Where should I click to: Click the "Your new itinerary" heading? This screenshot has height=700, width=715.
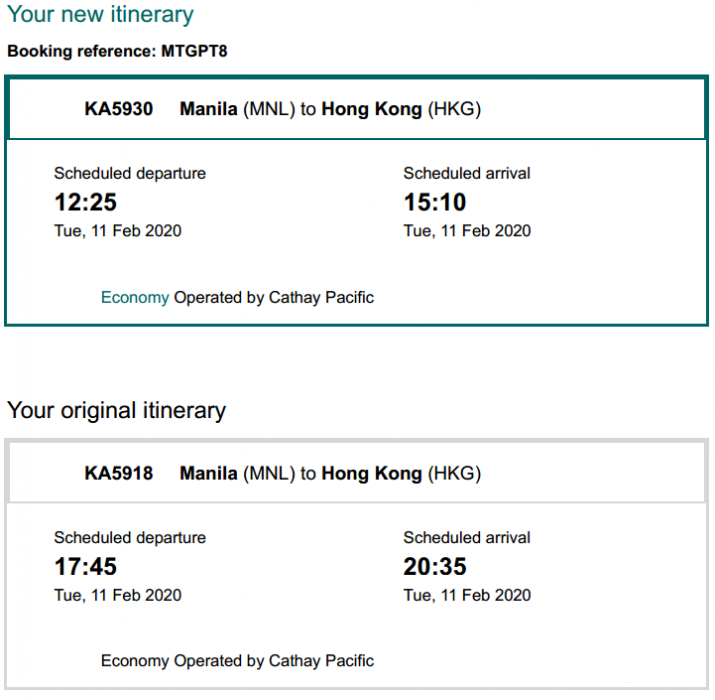pyautogui.click(x=100, y=15)
